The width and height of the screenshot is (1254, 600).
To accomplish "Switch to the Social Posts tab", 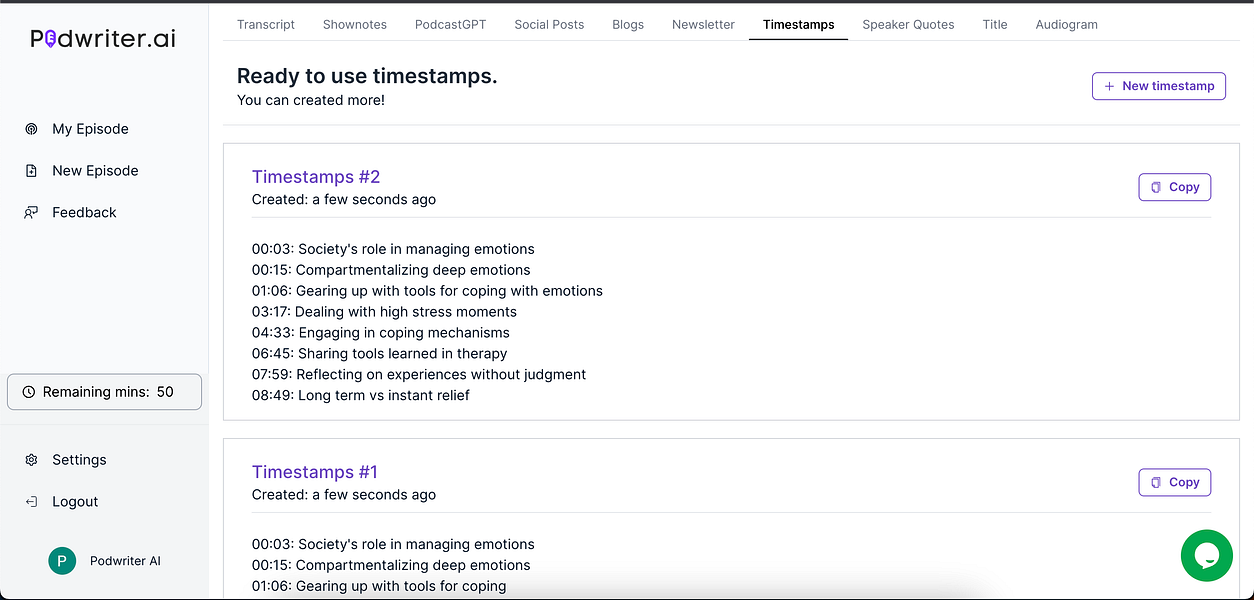I will 549,24.
